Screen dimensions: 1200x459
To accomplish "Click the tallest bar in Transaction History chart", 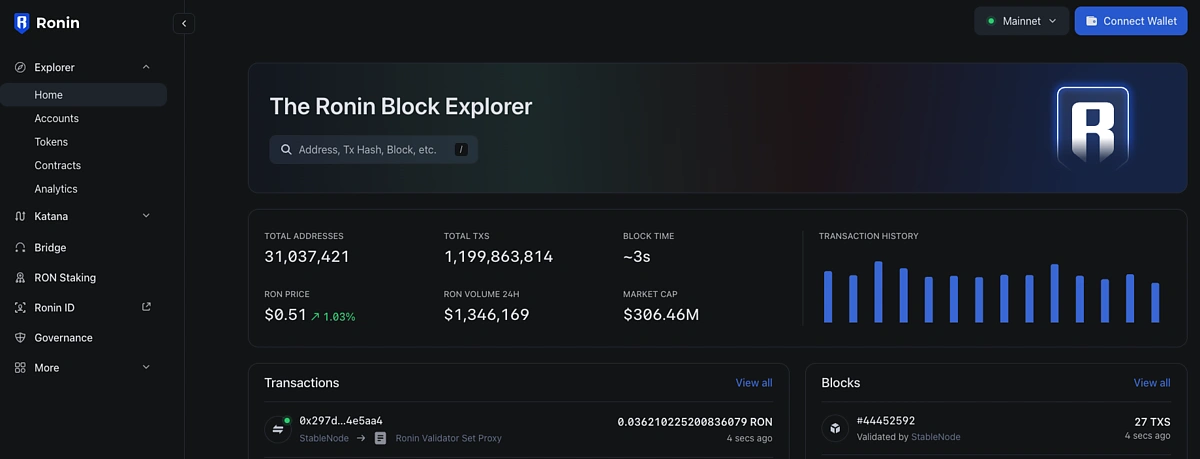I will (878, 292).
